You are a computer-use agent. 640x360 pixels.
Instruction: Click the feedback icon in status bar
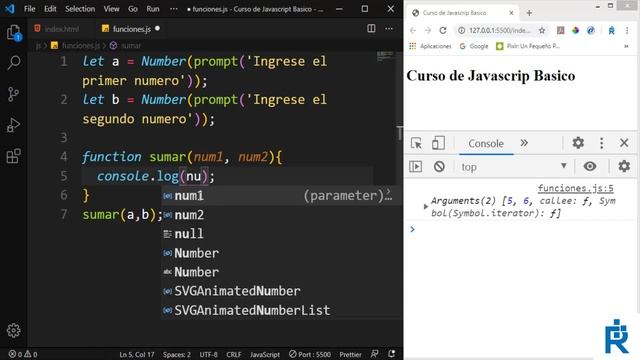tap(374, 354)
